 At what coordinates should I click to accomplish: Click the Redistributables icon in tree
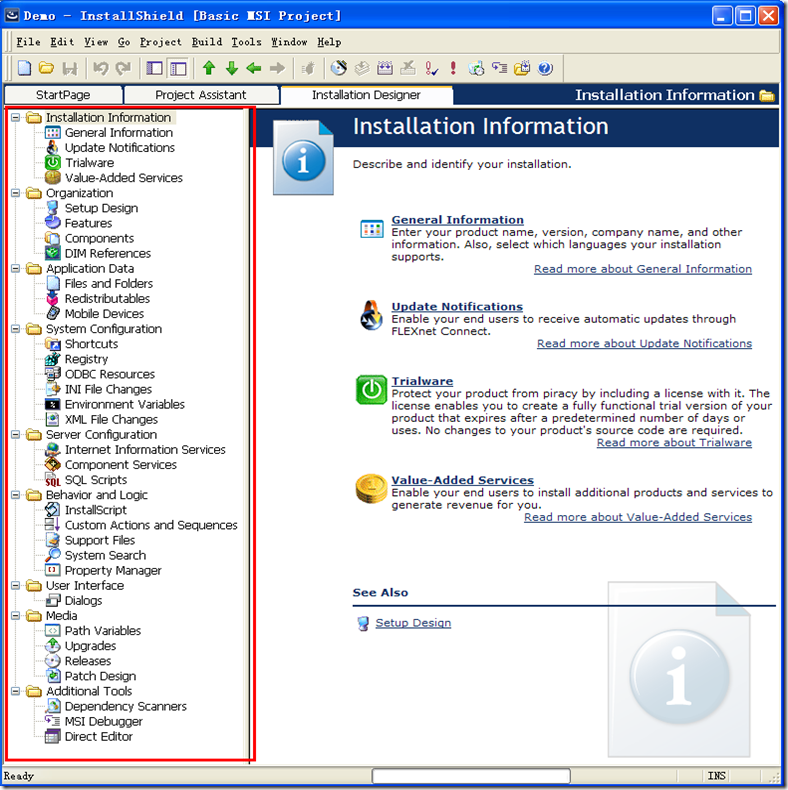coord(52,299)
